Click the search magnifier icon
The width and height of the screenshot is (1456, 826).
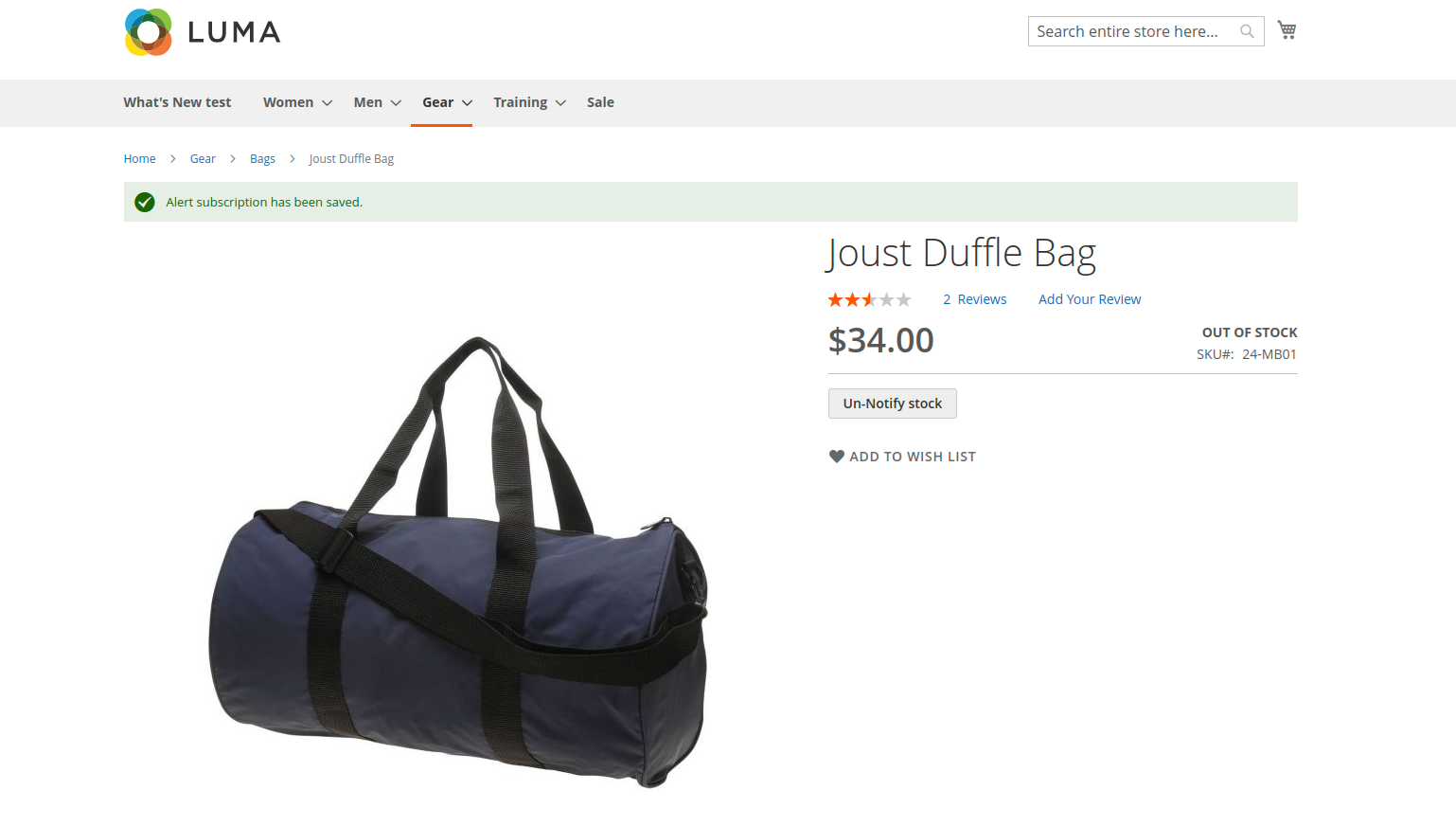[x=1247, y=31]
